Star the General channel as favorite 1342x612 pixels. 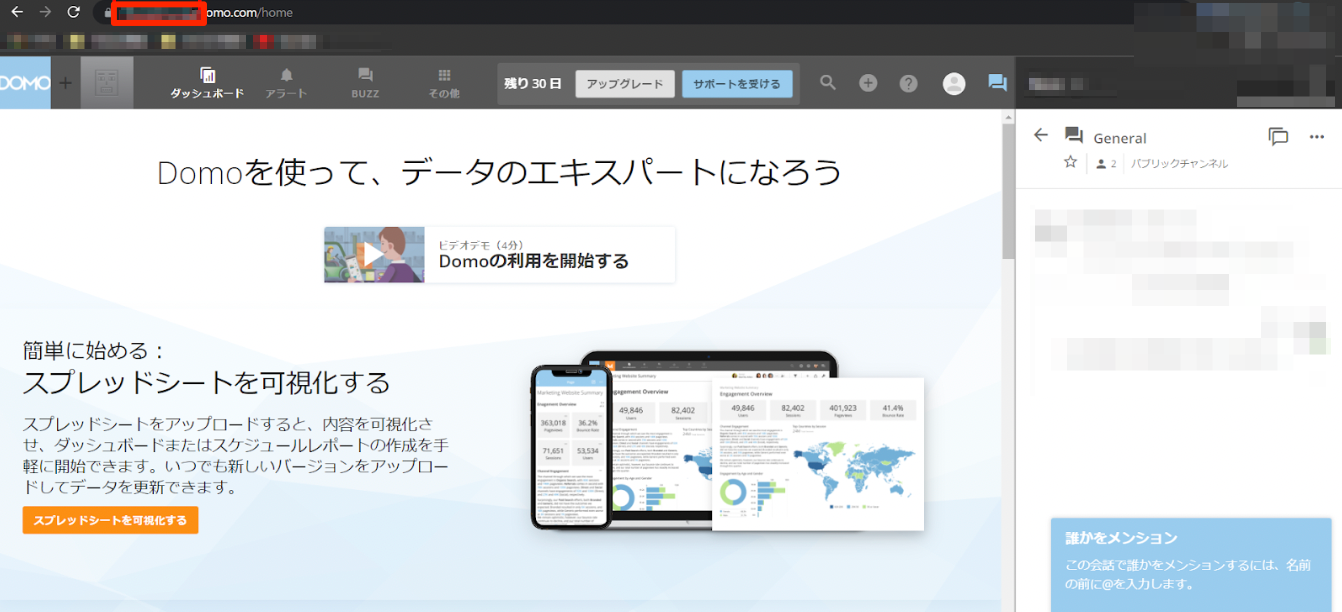click(1070, 162)
